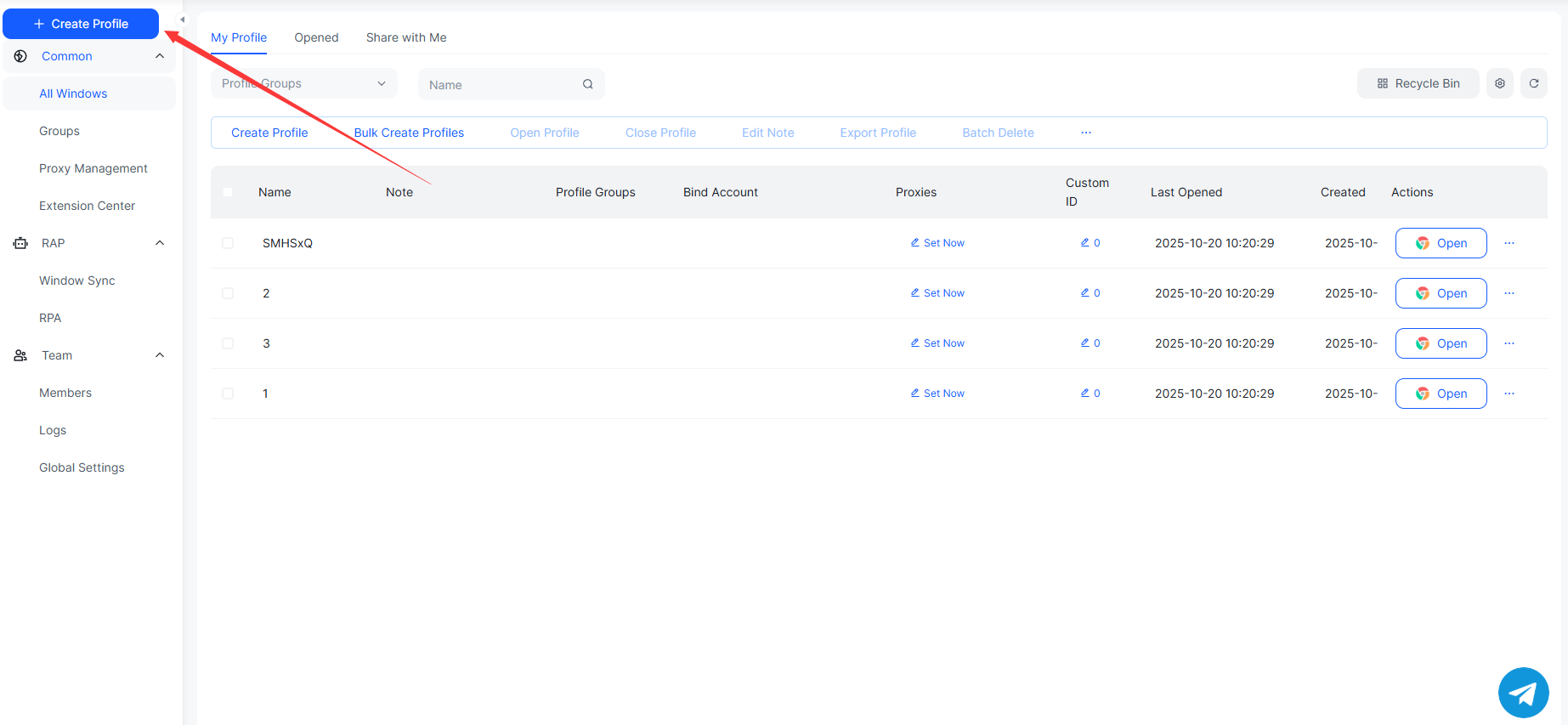Check the select-all checkbox in the table header

228,192
